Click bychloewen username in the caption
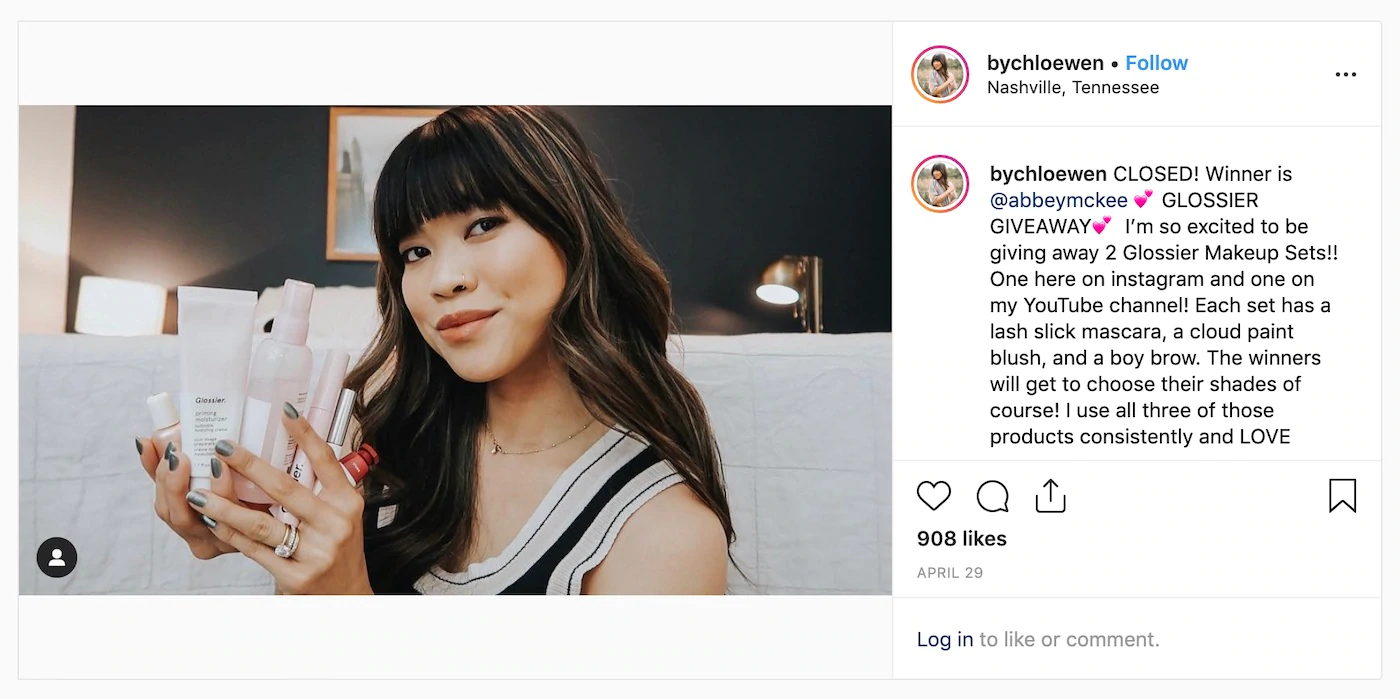Screen dimensions: 1400x699 [x=1048, y=174]
